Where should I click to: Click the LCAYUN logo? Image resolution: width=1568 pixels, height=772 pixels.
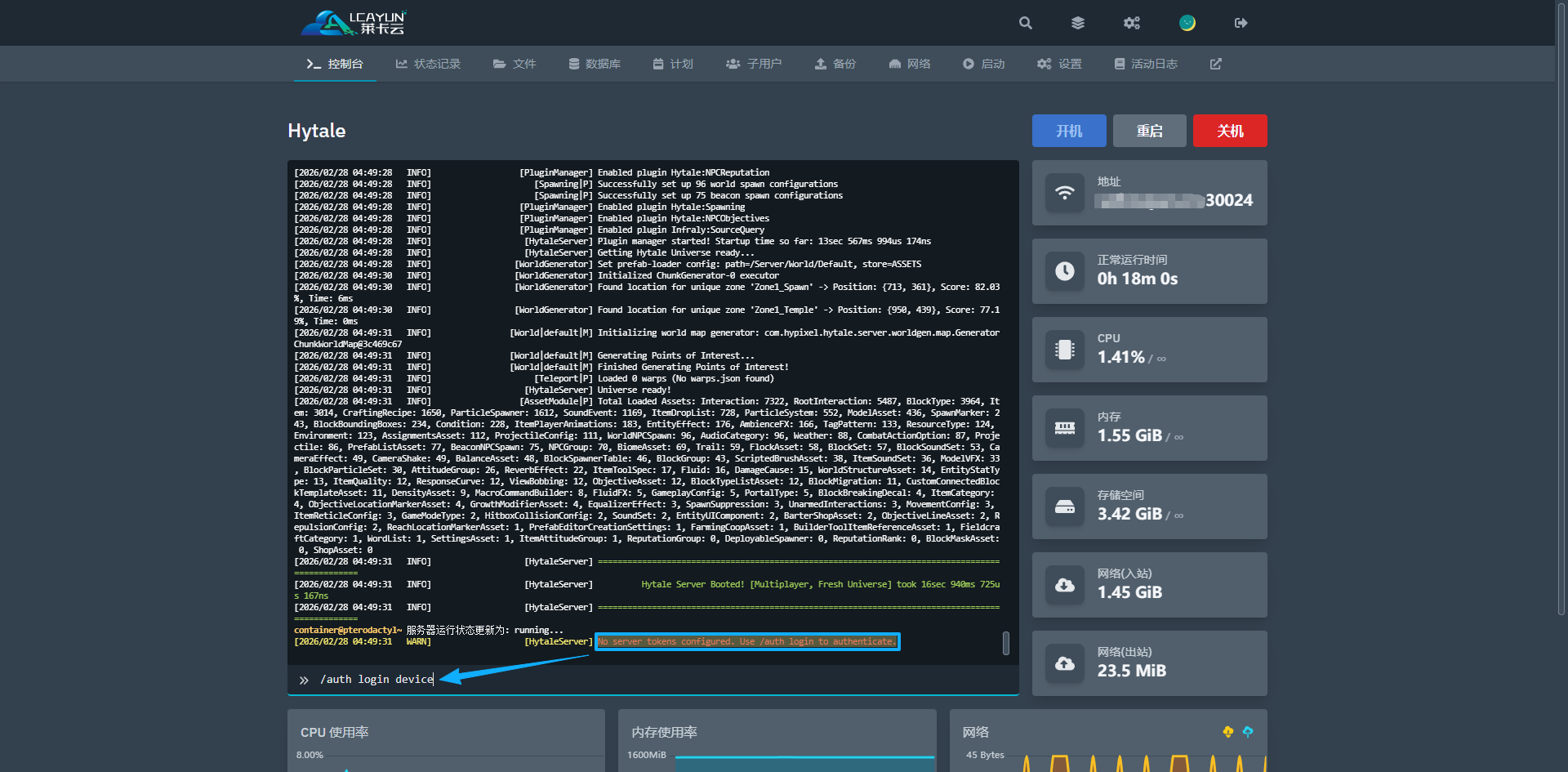(354, 23)
